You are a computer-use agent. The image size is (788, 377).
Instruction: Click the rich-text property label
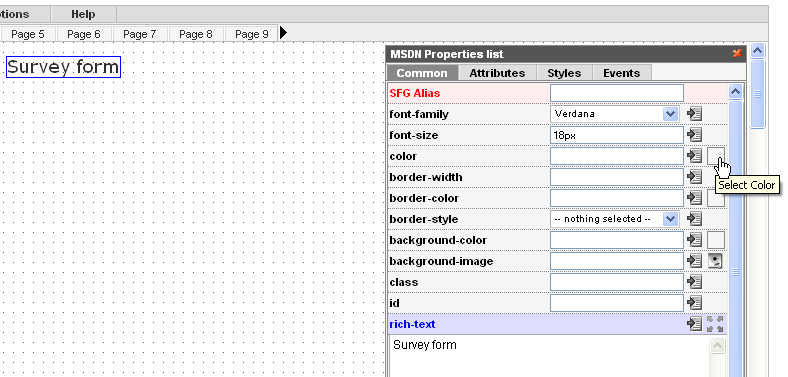(412, 324)
